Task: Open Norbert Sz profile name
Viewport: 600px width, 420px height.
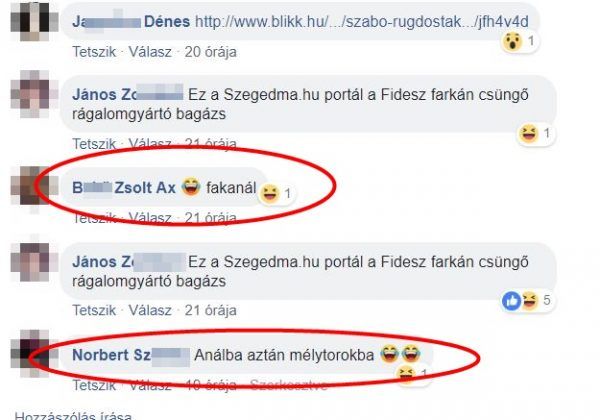Action: tap(131, 355)
